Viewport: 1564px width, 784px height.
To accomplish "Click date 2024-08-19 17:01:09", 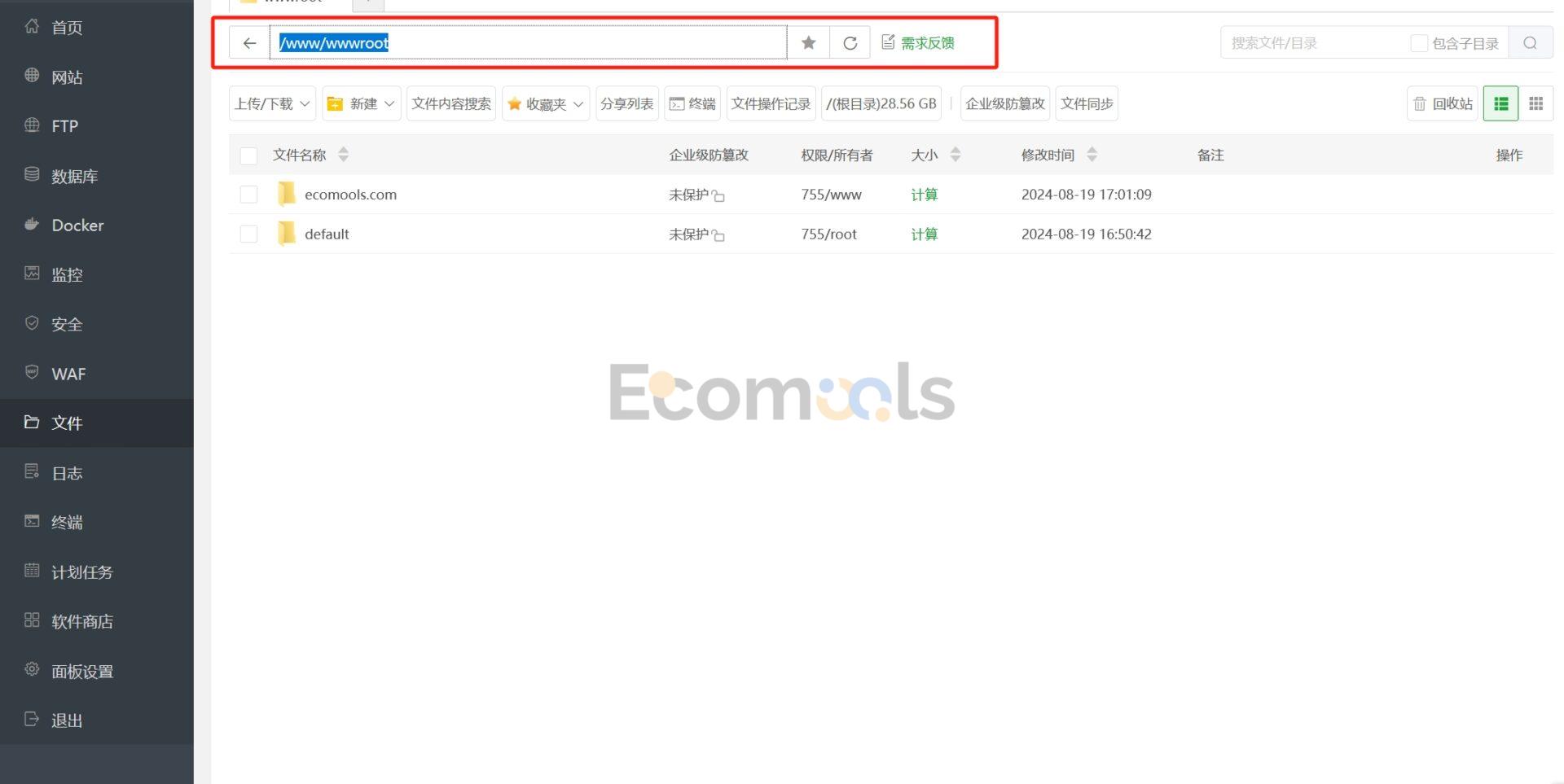I will click(1086, 195).
